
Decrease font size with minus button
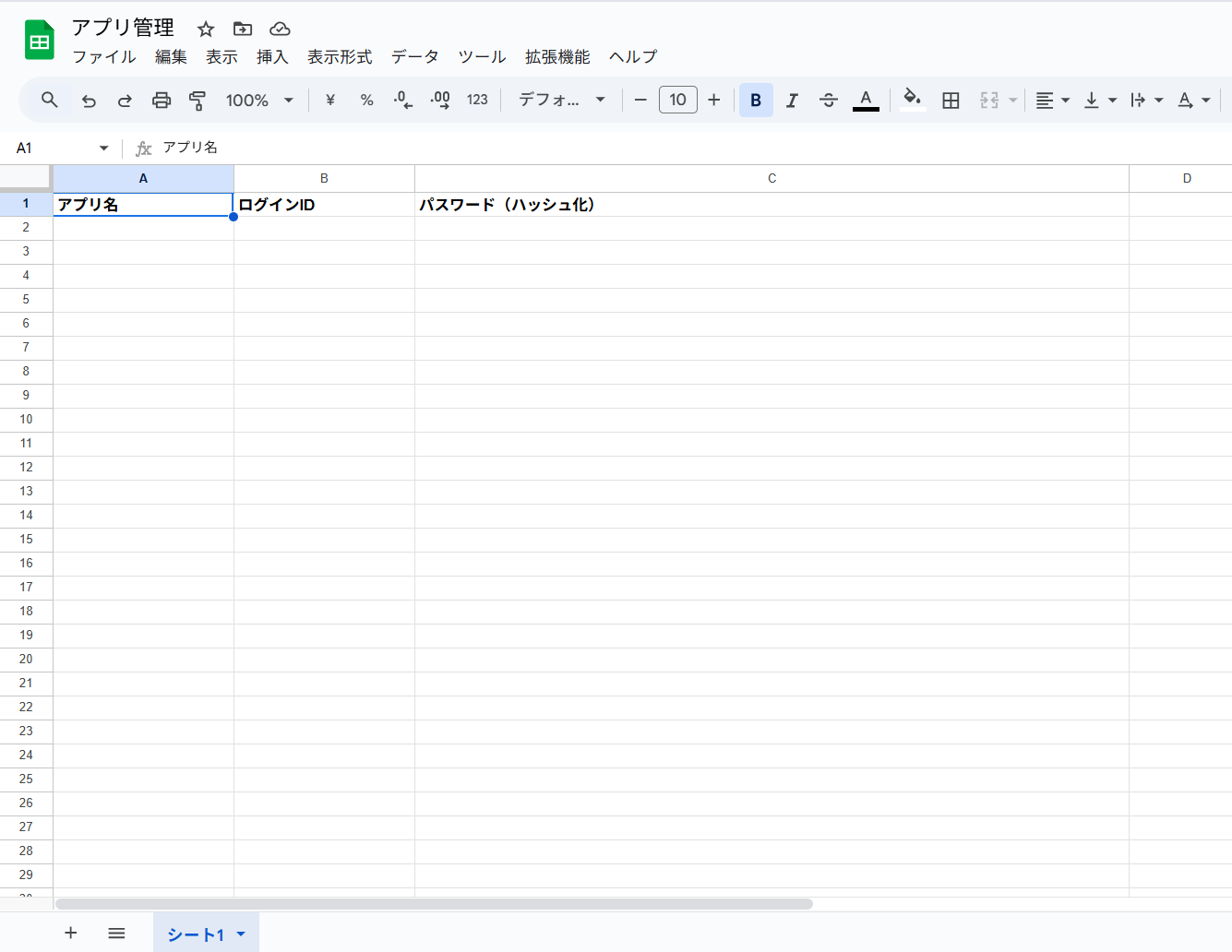[x=640, y=100]
